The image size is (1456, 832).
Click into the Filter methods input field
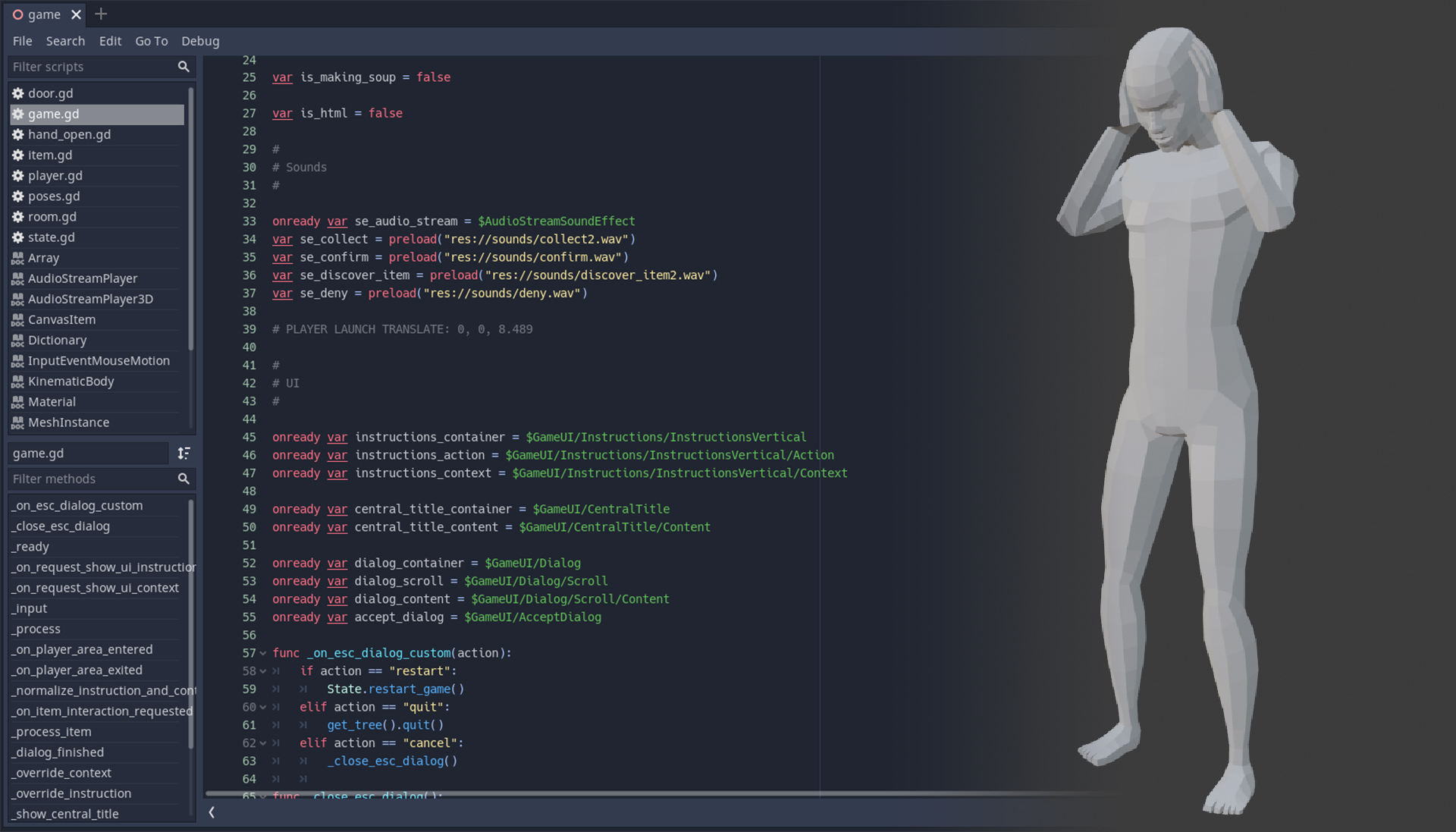tap(89, 479)
